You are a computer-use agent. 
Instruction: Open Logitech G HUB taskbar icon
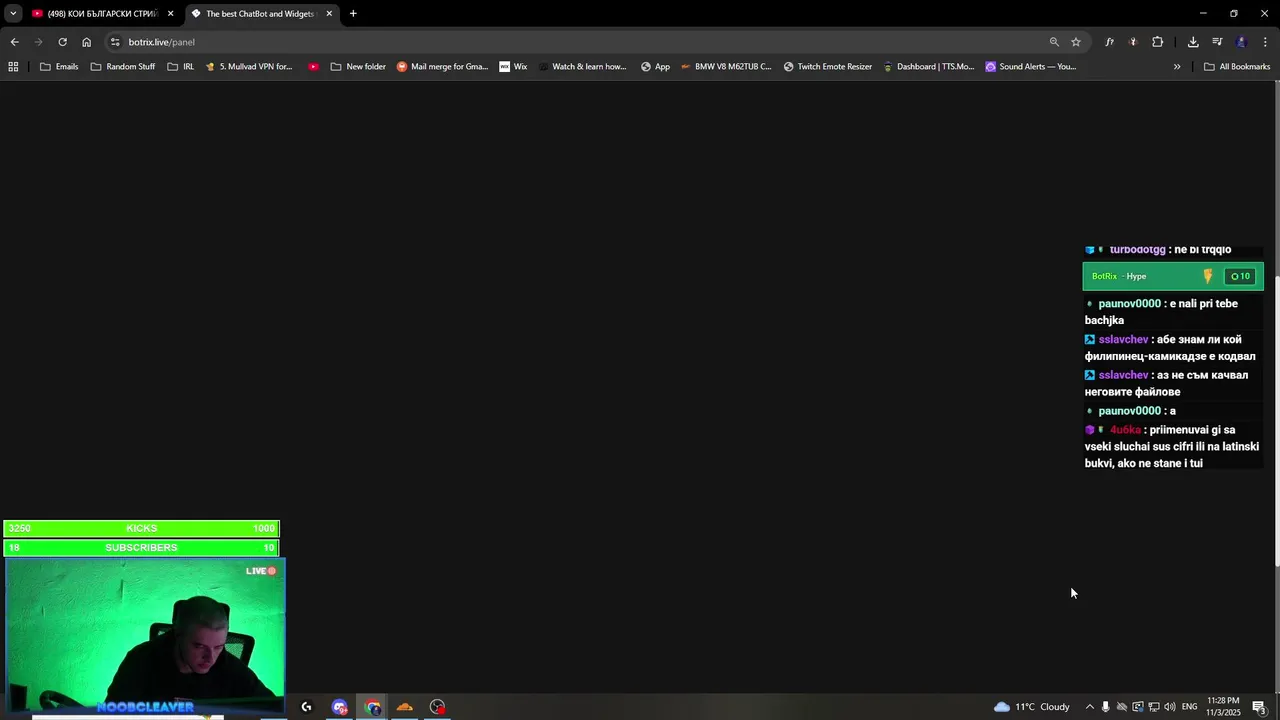[x=306, y=707]
